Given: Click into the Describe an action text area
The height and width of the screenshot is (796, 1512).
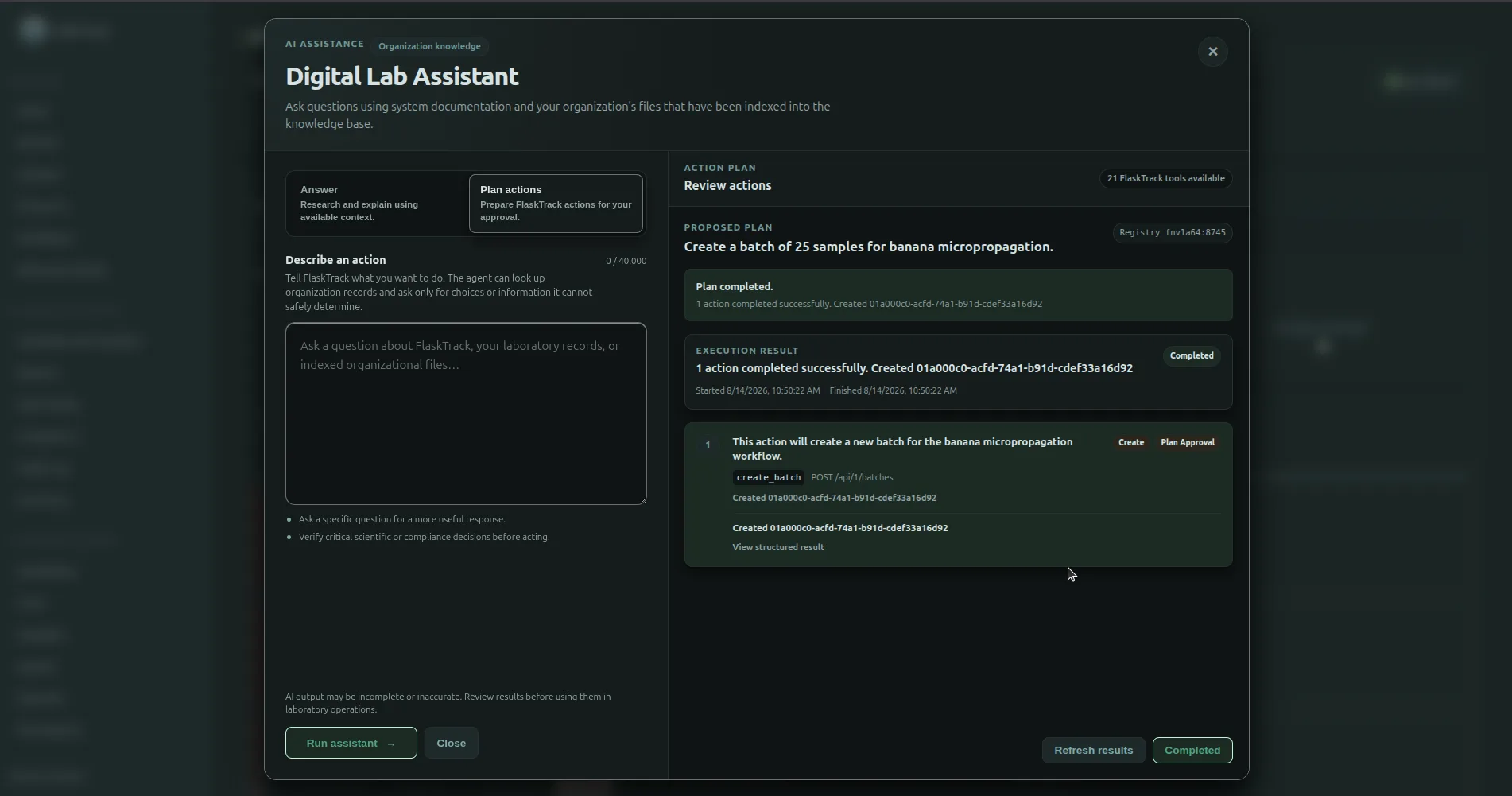Looking at the screenshot, I should point(466,414).
